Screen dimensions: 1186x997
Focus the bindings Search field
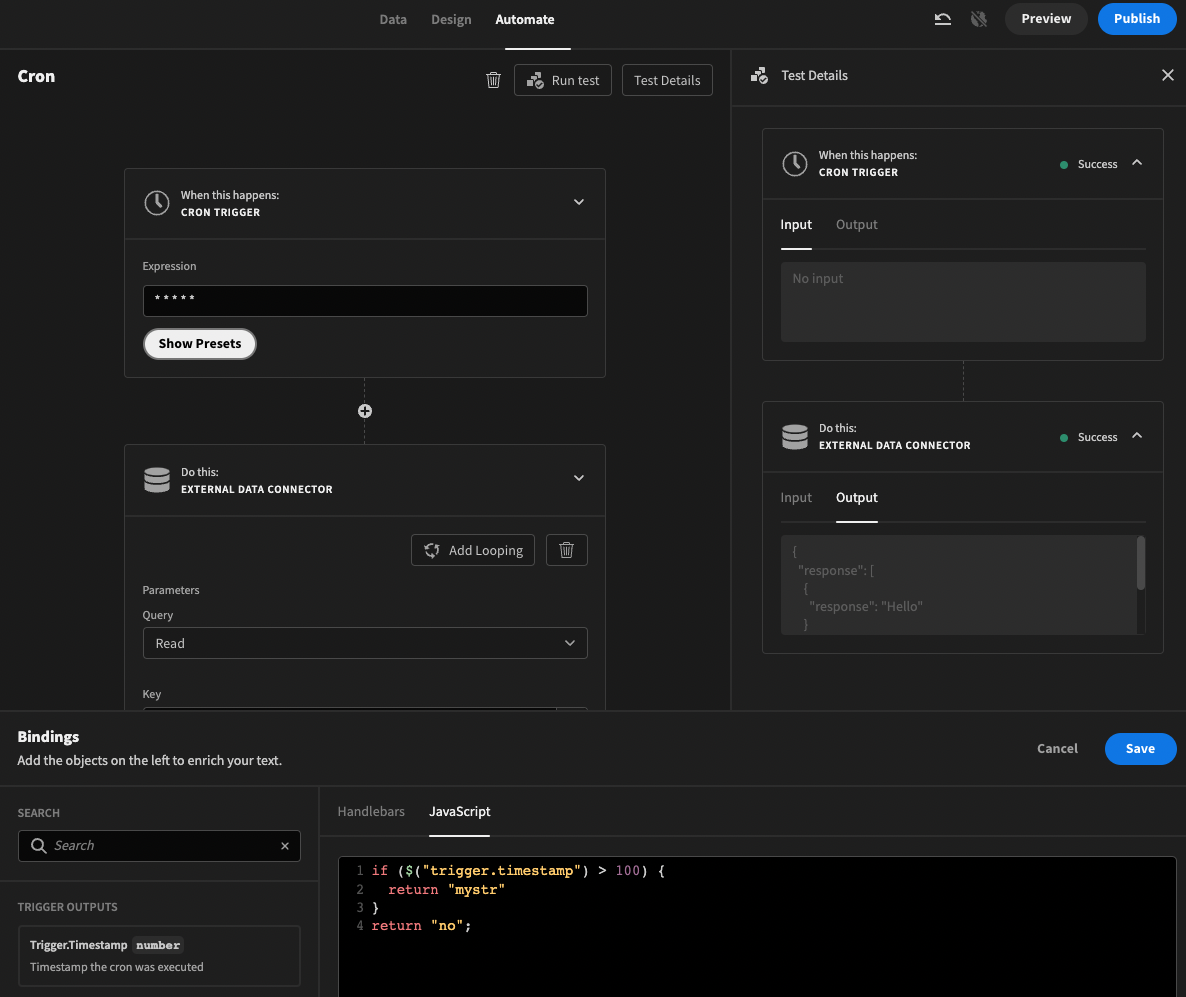[159, 846]
